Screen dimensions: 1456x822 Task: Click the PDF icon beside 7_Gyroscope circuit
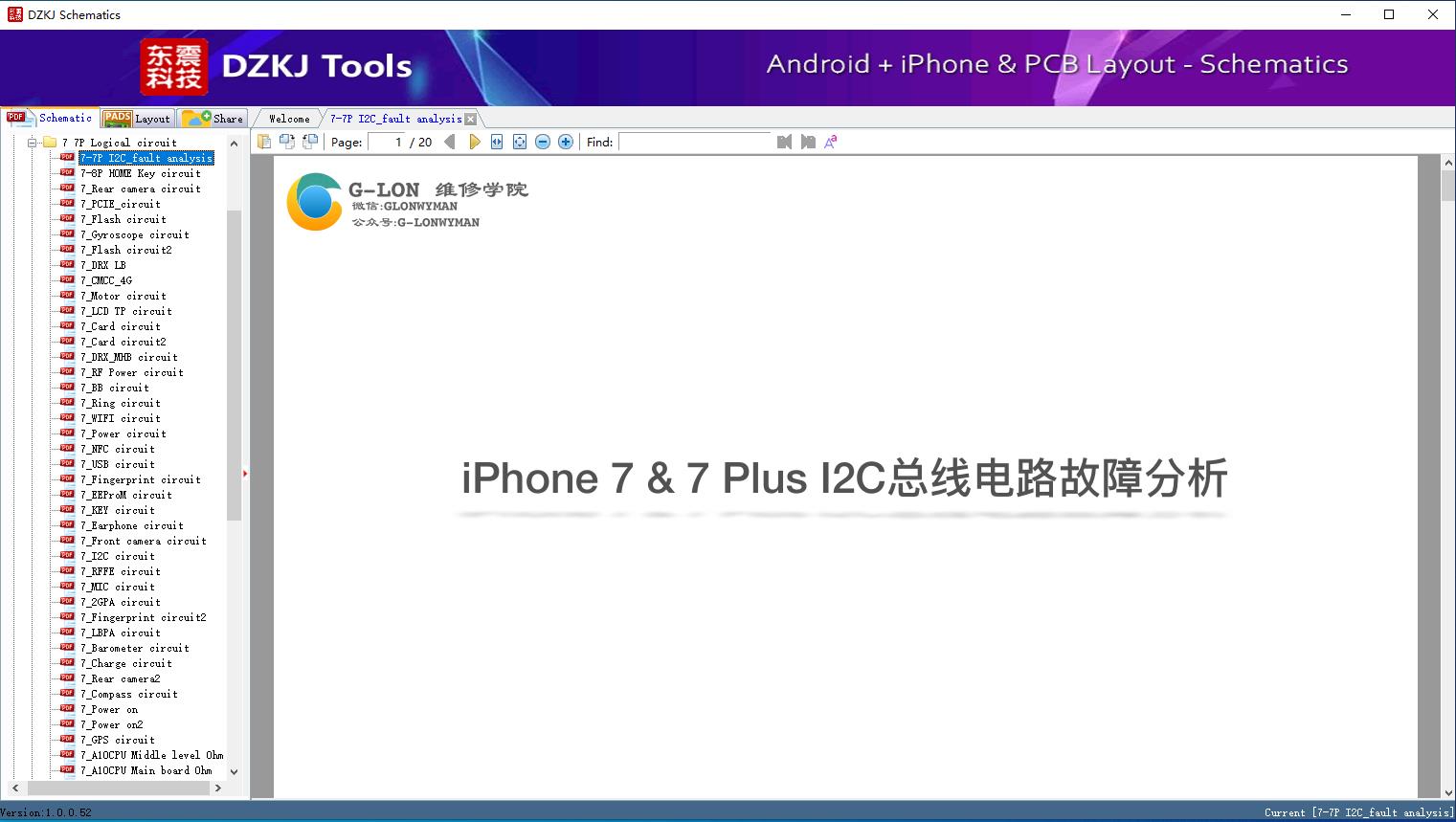pos(67,234)
